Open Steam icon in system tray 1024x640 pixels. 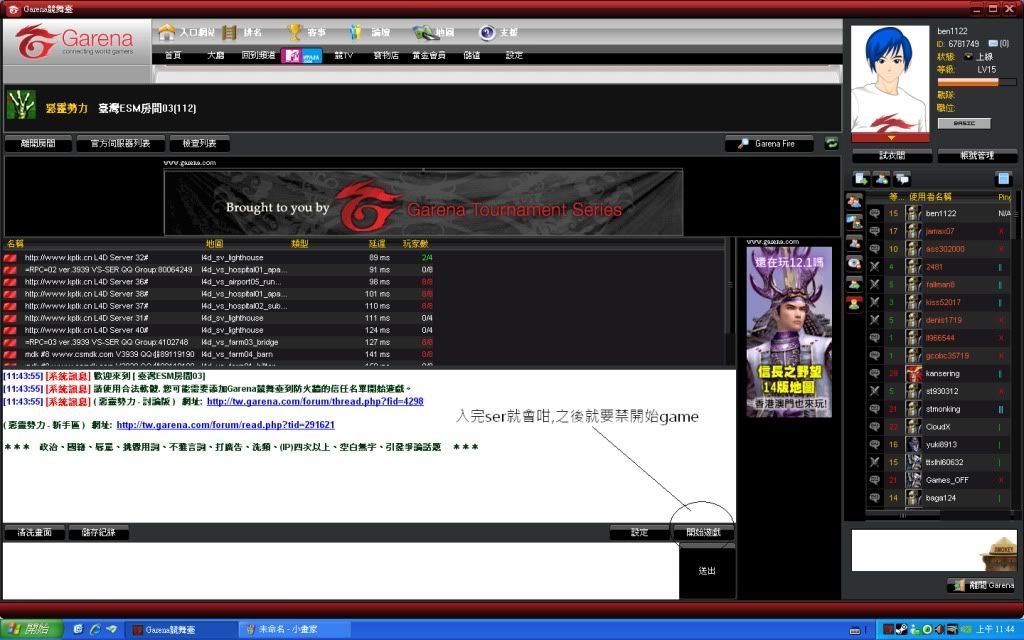(x=901, y=630)
